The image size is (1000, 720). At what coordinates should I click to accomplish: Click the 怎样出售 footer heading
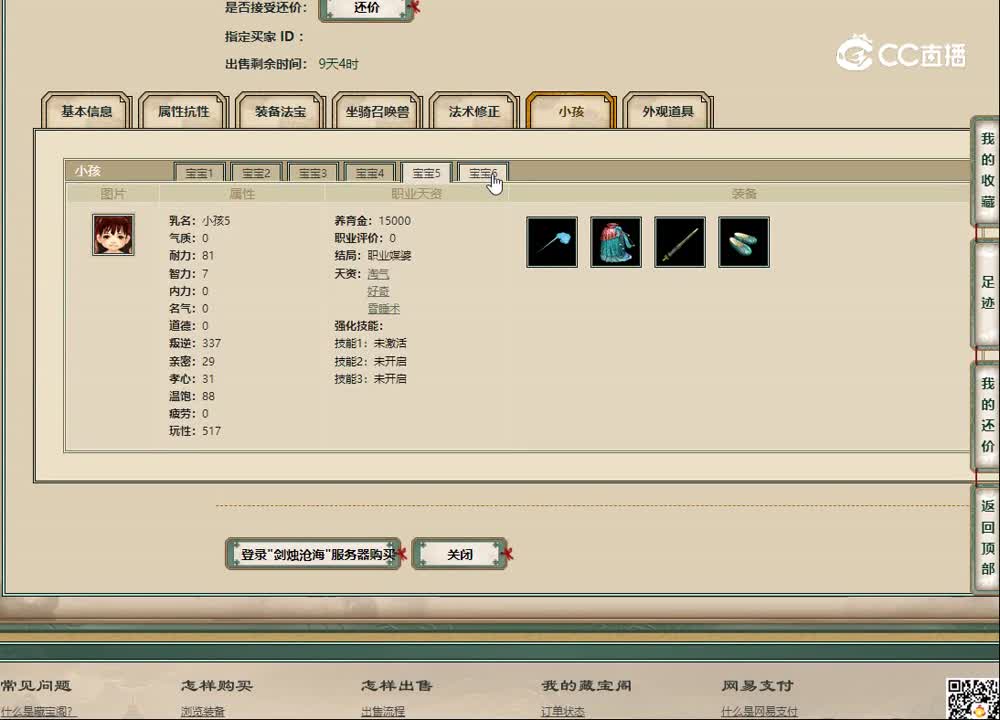(397, 686)
